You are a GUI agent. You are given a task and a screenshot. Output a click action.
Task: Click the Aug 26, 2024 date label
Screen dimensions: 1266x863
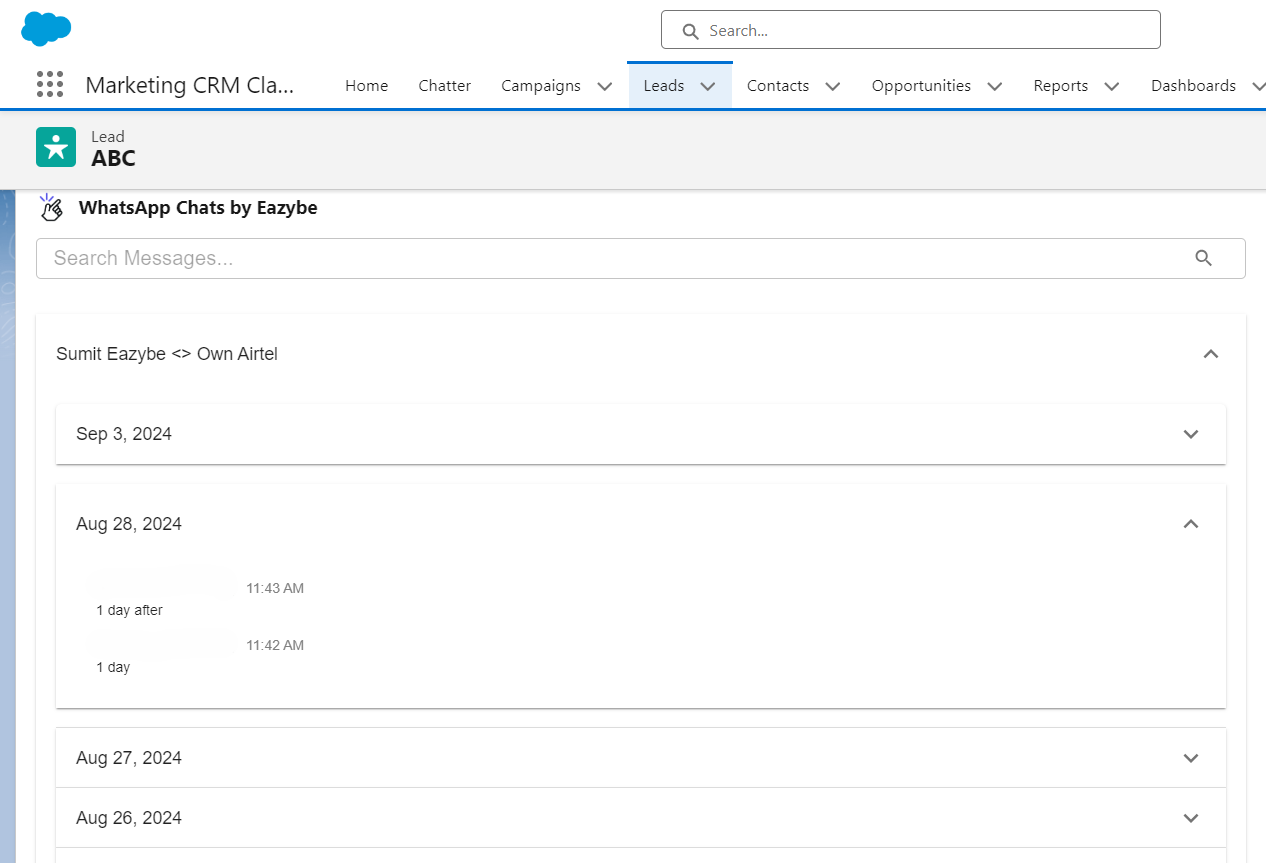pyautogui.click(x=129, y=818)
